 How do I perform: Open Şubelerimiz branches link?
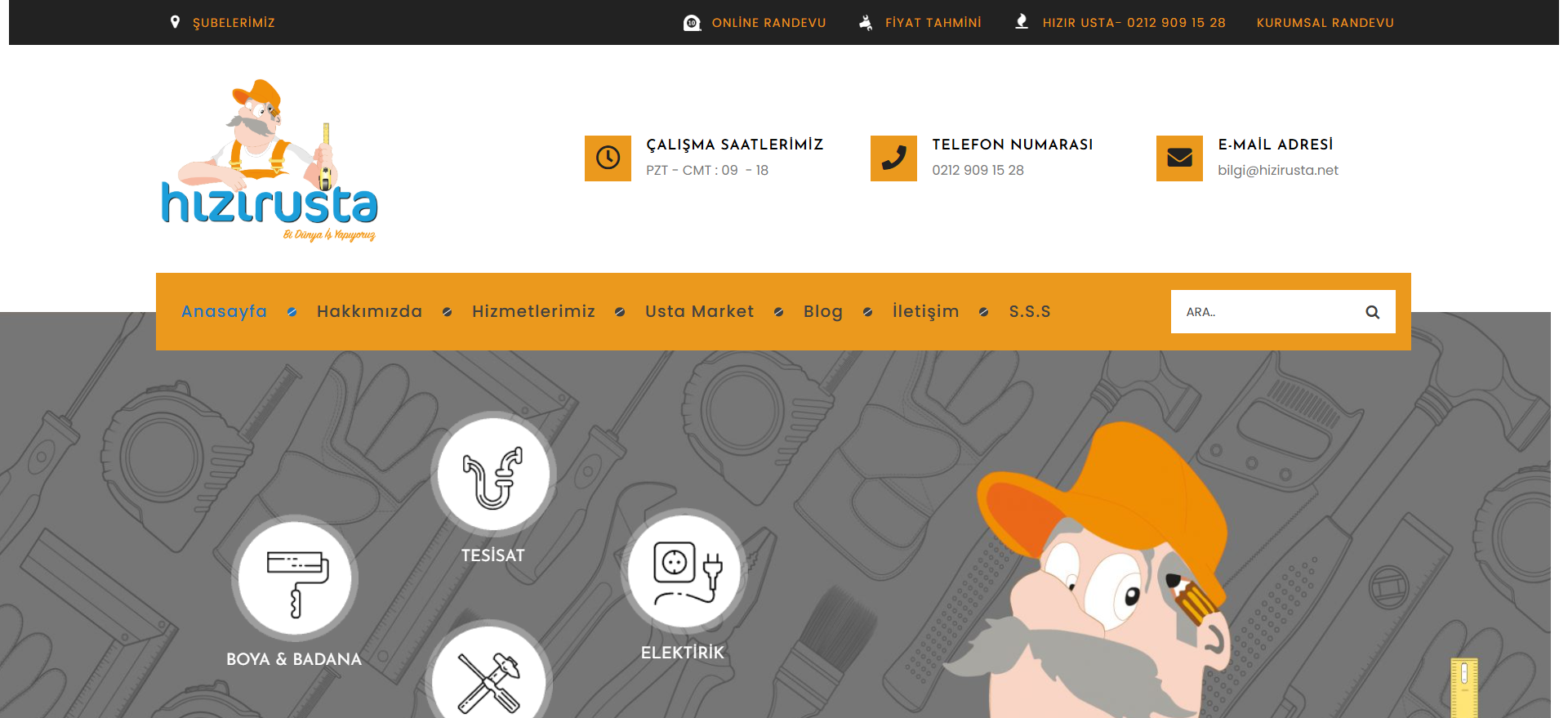[x=234, y=23]
